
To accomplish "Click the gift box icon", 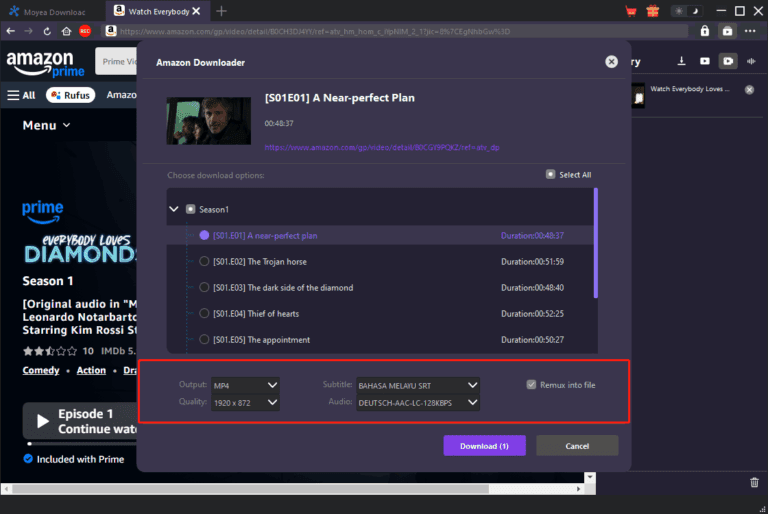I will [x=653, y=12].
